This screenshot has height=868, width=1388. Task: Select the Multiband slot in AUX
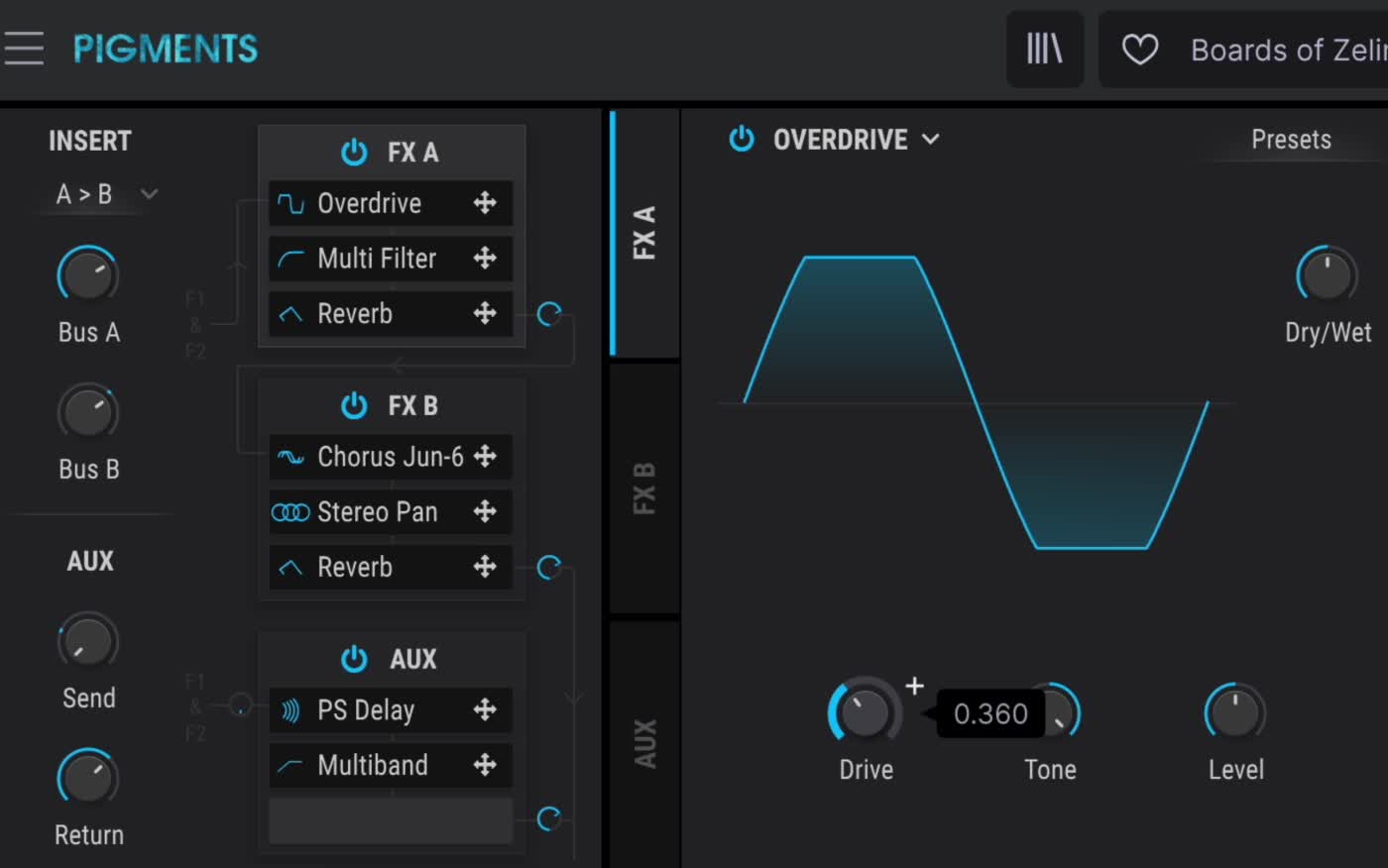coord(391,766)
